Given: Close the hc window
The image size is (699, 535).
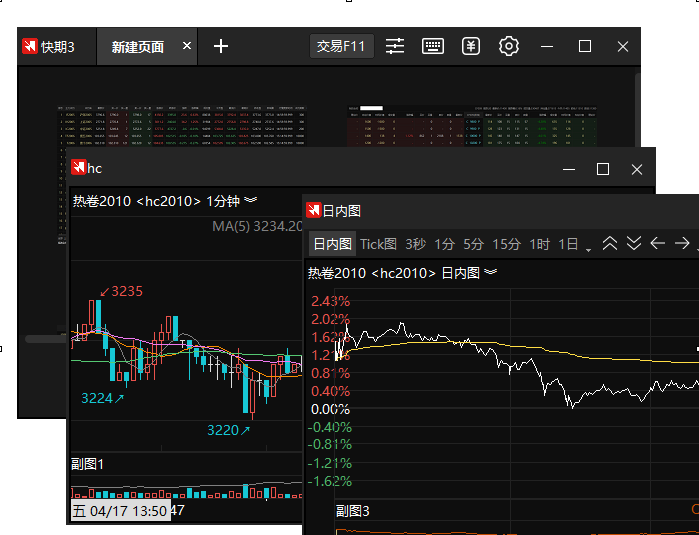Looking at the screenshot, I should (x=637, y=169).
